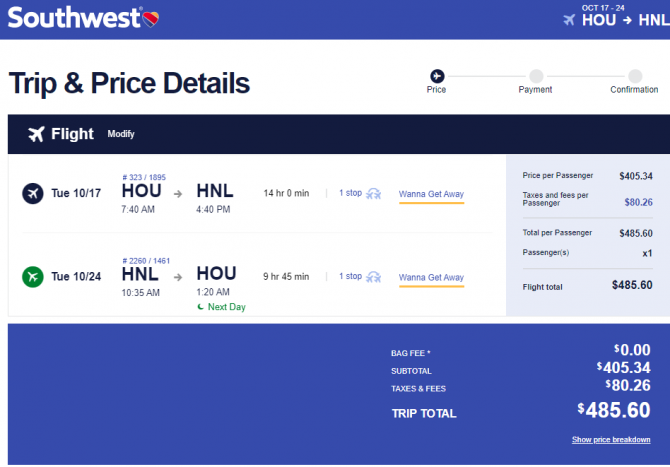Click the $80.26 taxes and fees amount
670x467 pixels.
point(638,202)
